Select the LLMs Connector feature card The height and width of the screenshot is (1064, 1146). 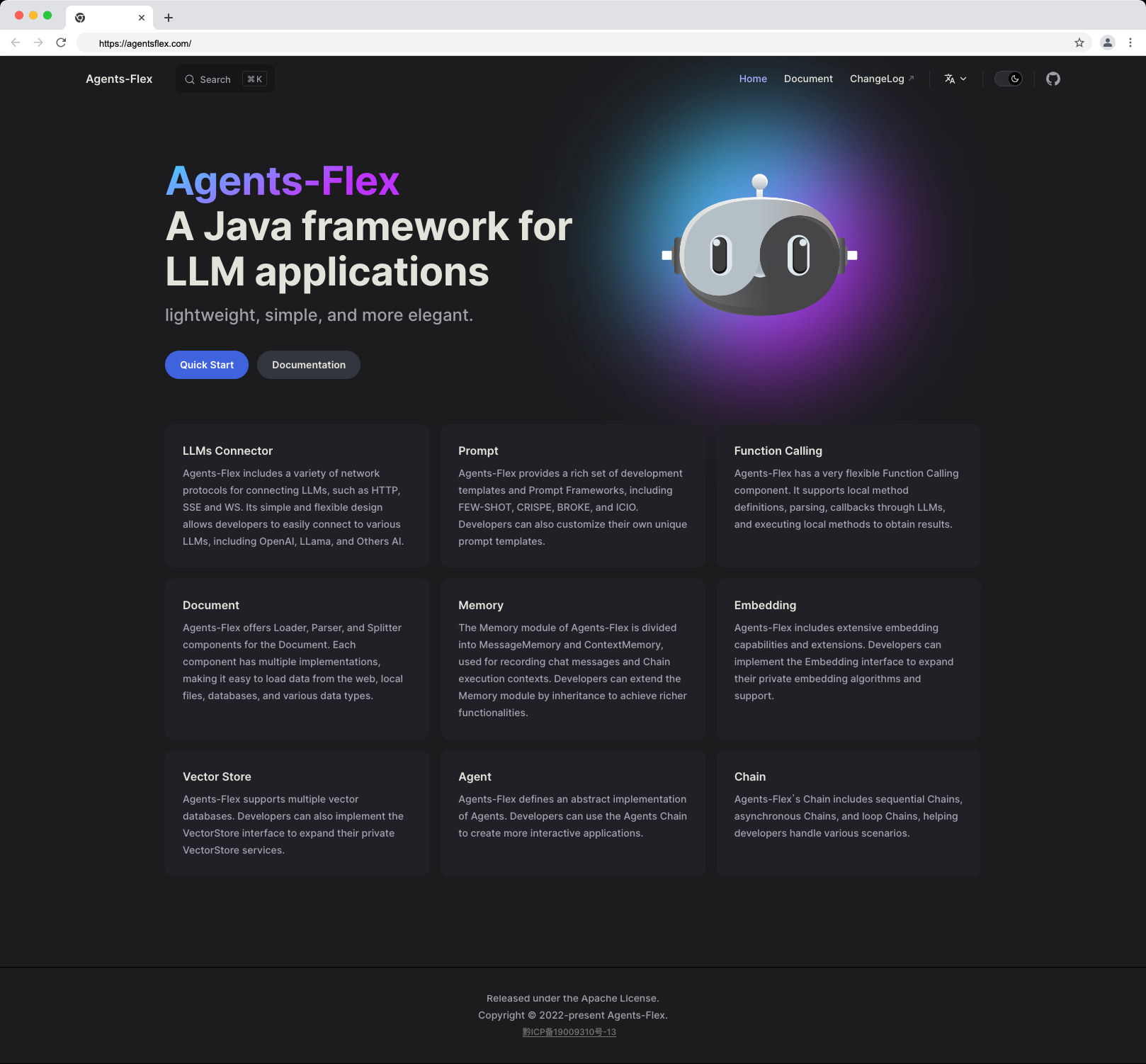click(297, 496)
